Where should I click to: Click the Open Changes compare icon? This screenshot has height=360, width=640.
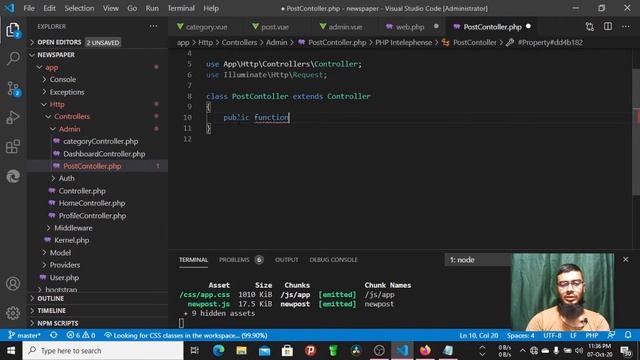(590, 27)
